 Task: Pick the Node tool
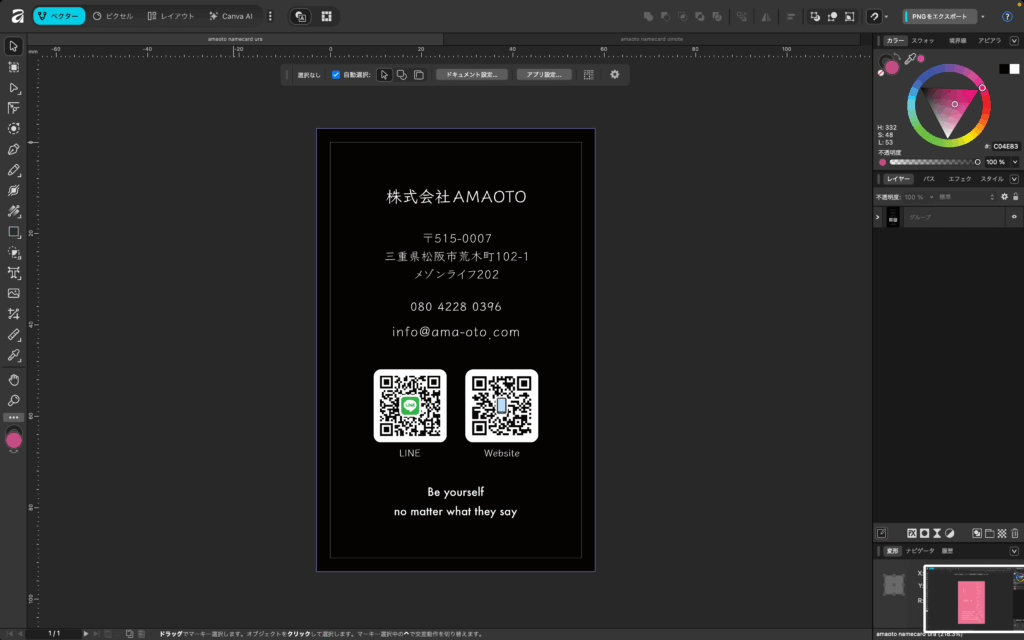click(x=14, y=87)
